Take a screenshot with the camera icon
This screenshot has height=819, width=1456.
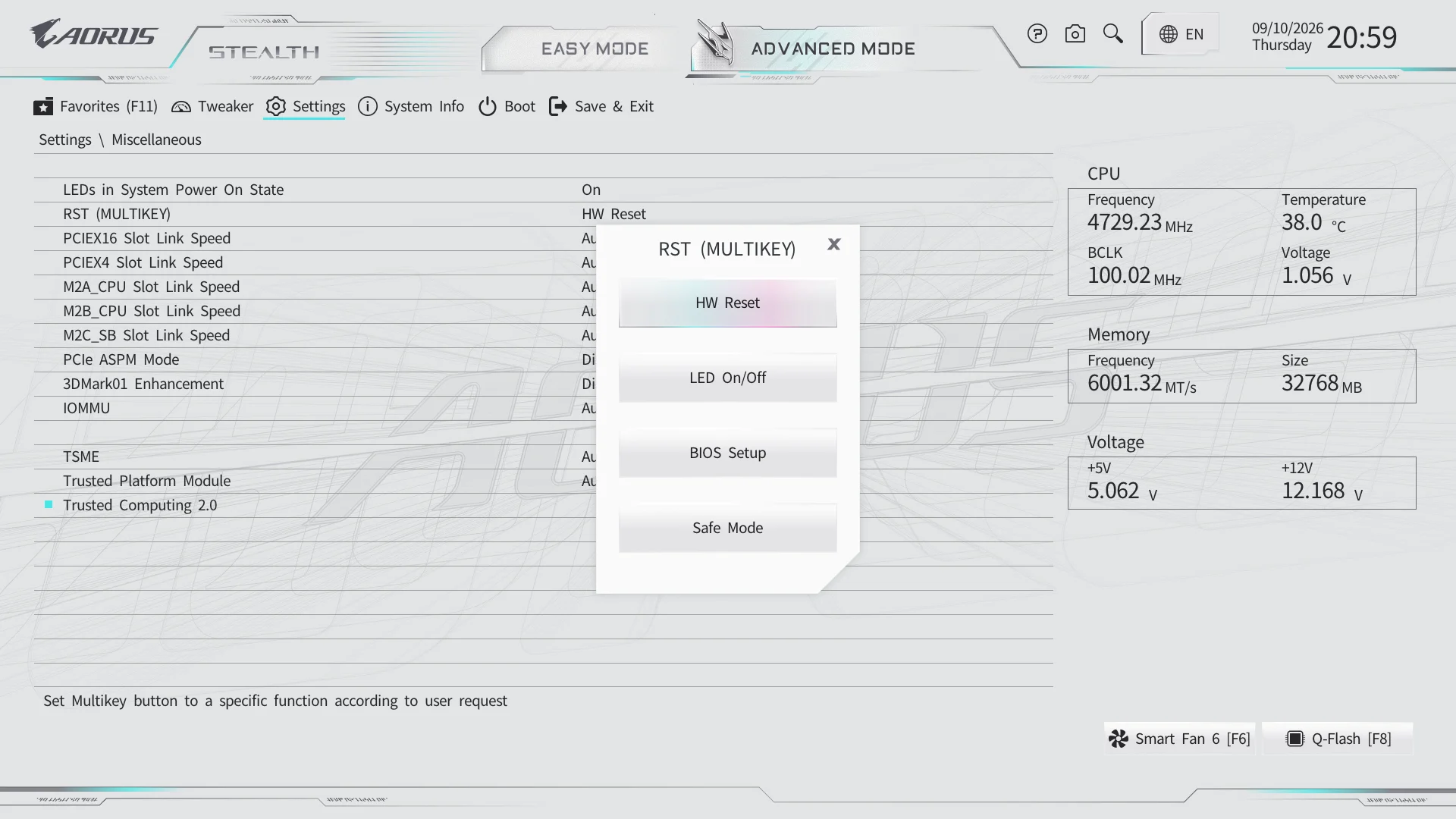pyautogui.click(x=1075, y=34)
